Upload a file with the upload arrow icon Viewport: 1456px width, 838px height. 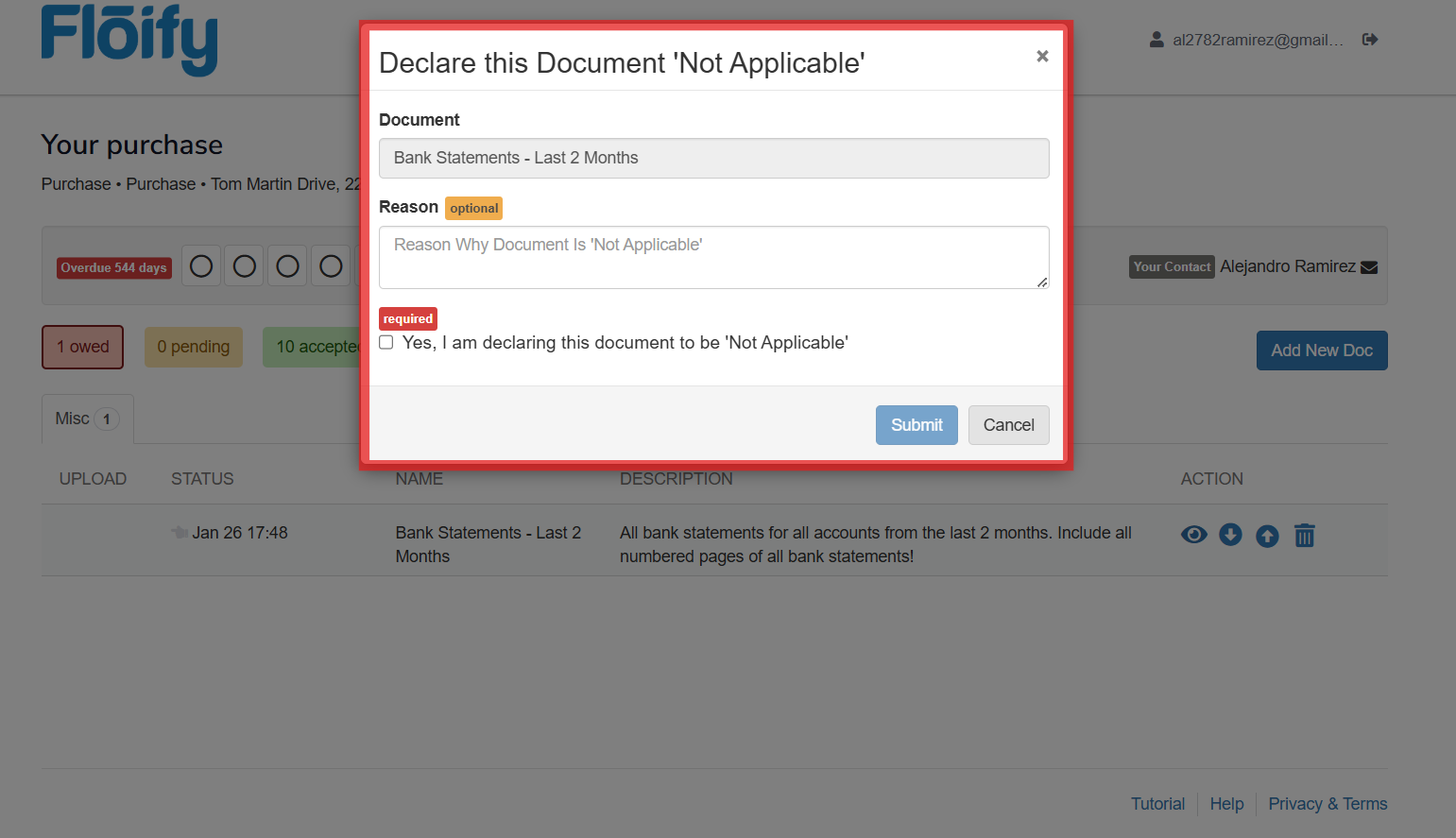pyautogui.click(x=1267, y=536)
